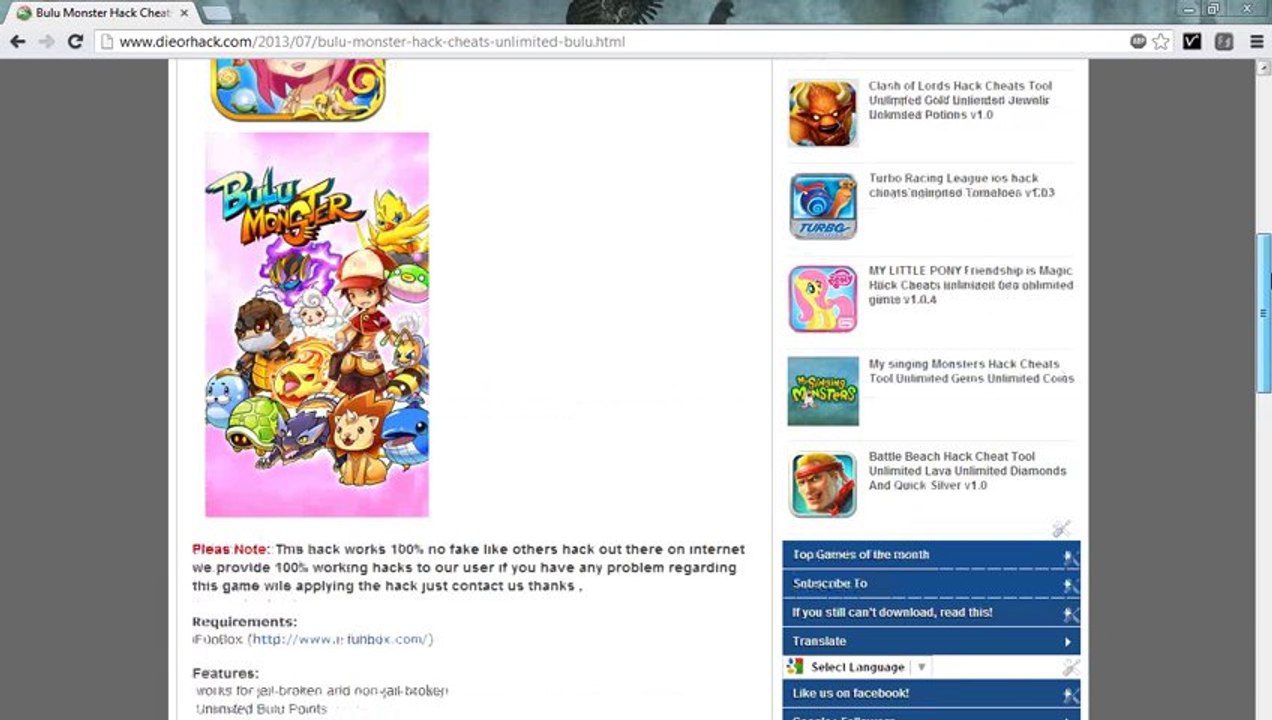The height and width of the screenshot is (720, 1272).
Task: Click the address bar URL field
Action: (x=620, y=42)
